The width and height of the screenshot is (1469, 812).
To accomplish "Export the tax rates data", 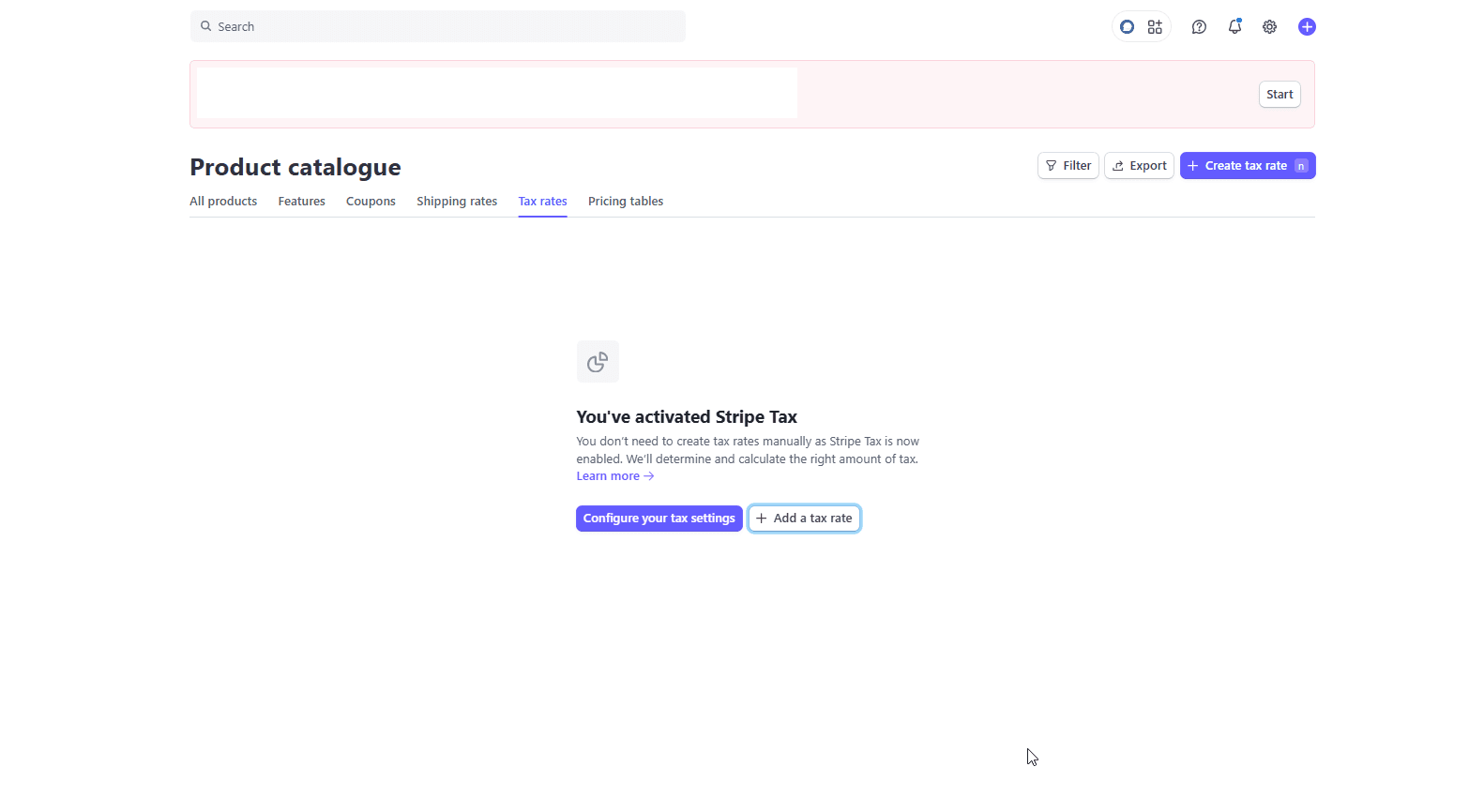I will point(1139,165).
